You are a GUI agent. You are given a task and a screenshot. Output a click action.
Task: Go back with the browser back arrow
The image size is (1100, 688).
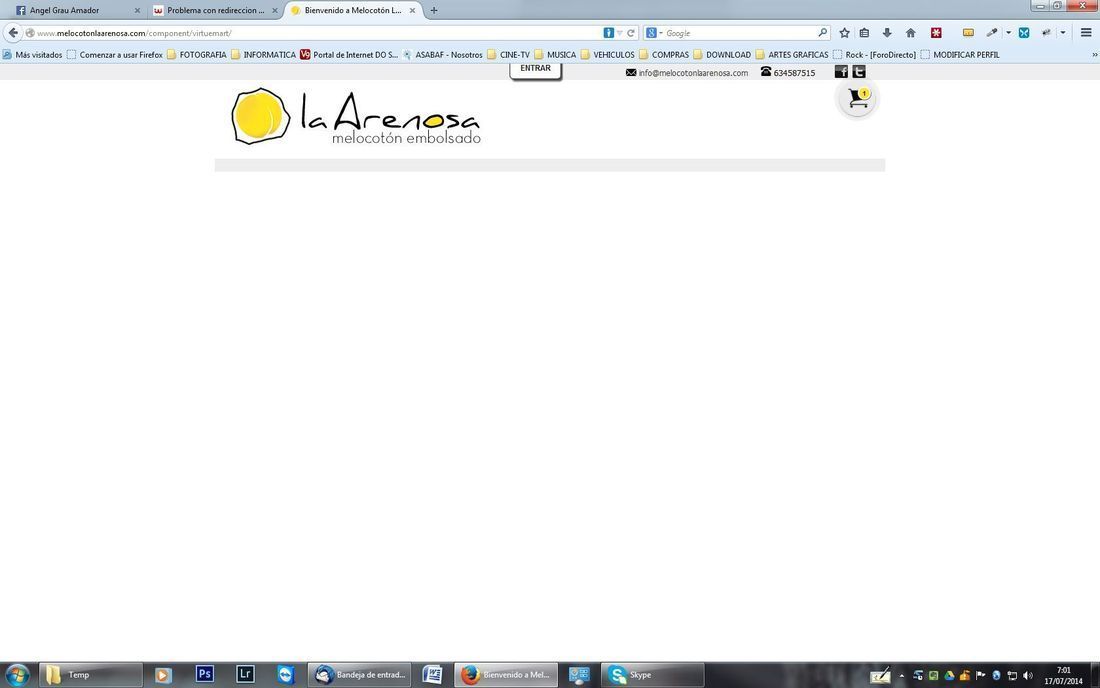[13, 33]
